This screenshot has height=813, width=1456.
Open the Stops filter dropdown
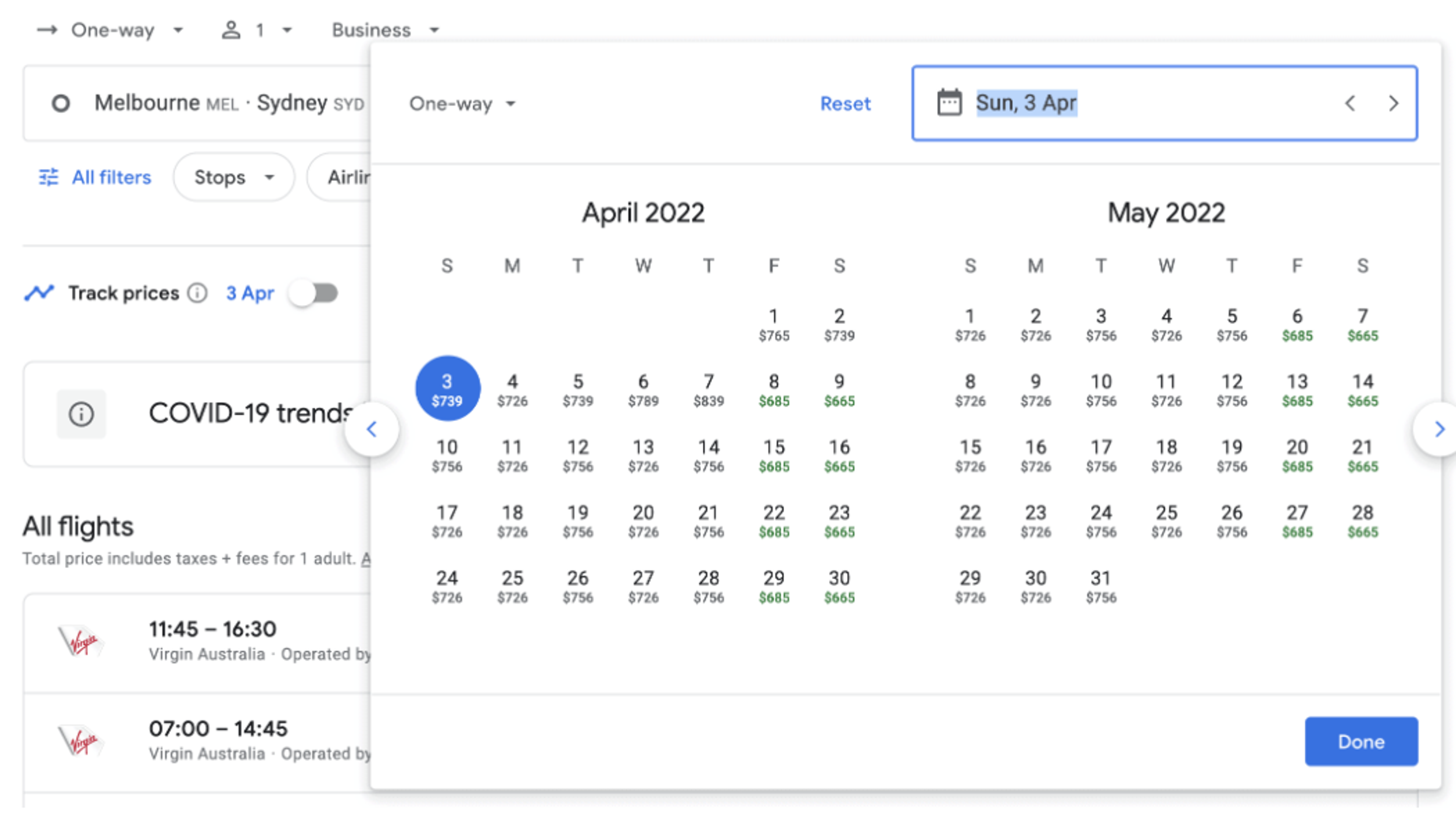(234, 177)
